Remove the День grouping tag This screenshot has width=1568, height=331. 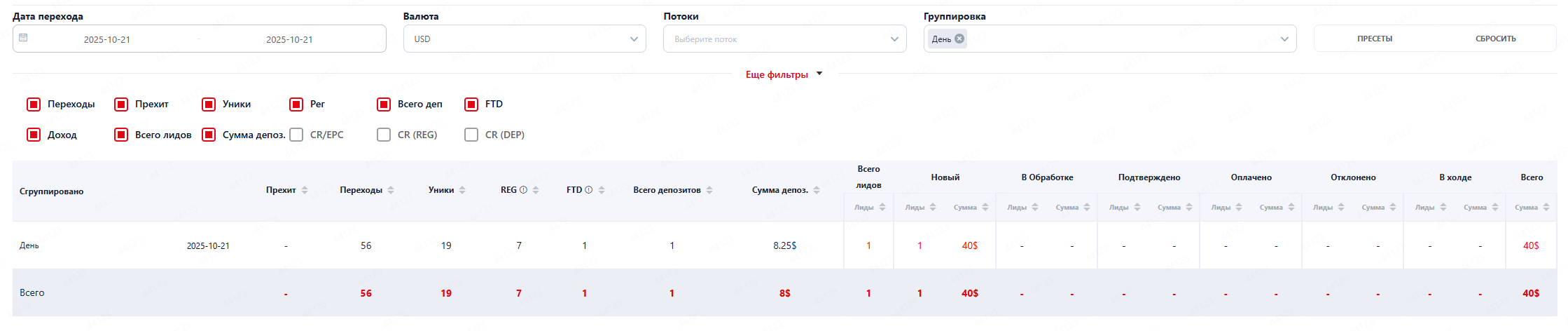pyautogui.click(x=959, y=39)
